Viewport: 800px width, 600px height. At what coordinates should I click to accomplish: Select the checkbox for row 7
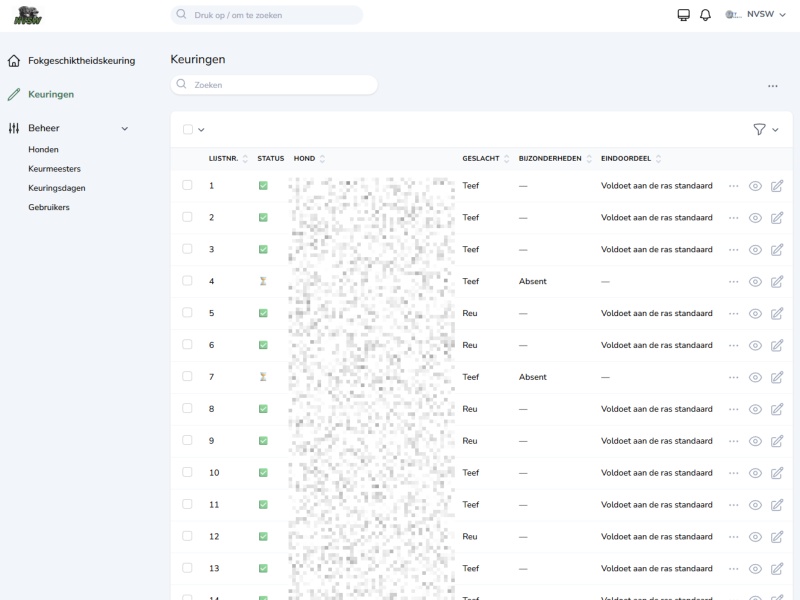click(x=187, y=377)
